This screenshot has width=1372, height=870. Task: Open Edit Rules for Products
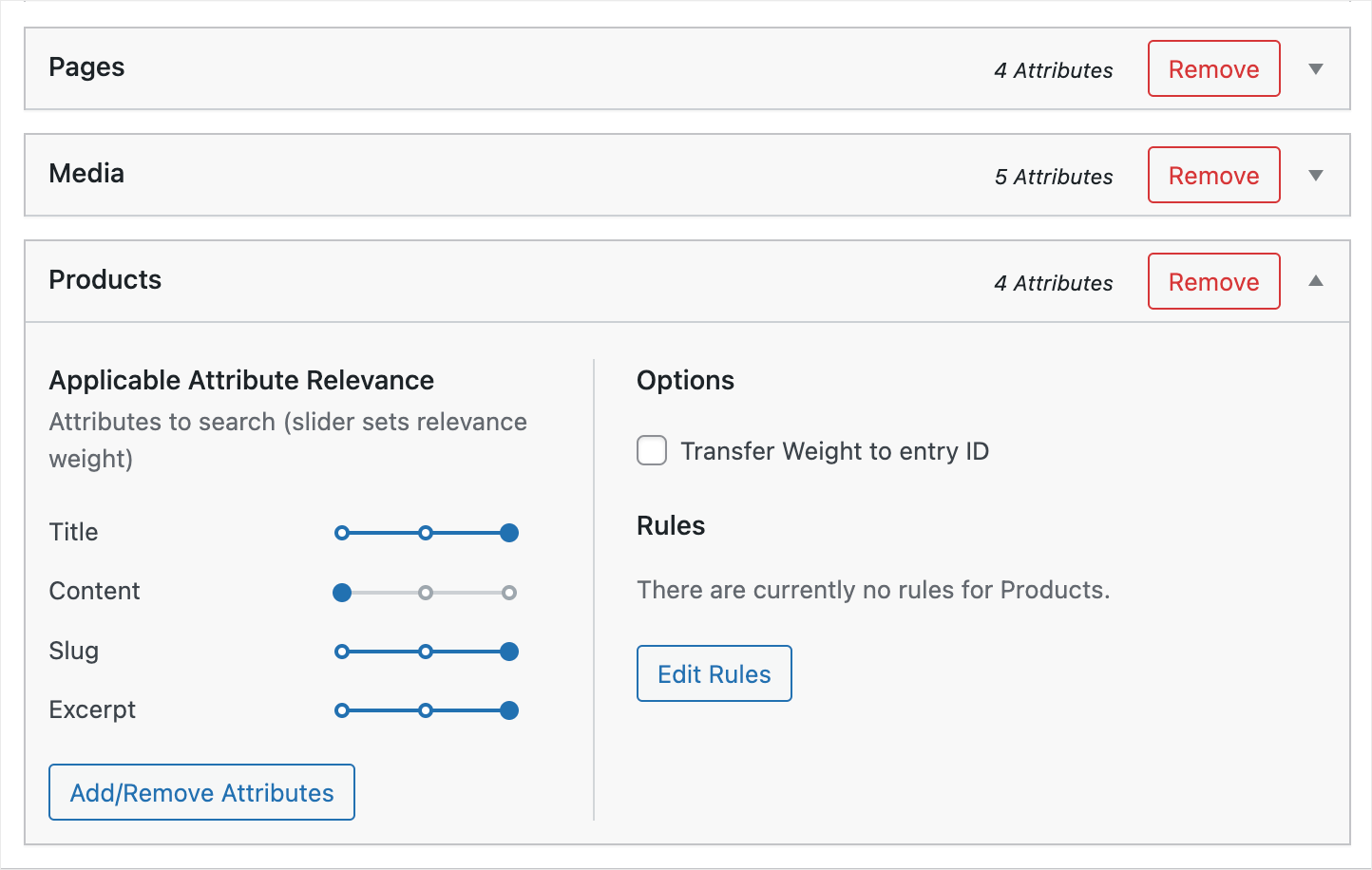tap(715, 673)
